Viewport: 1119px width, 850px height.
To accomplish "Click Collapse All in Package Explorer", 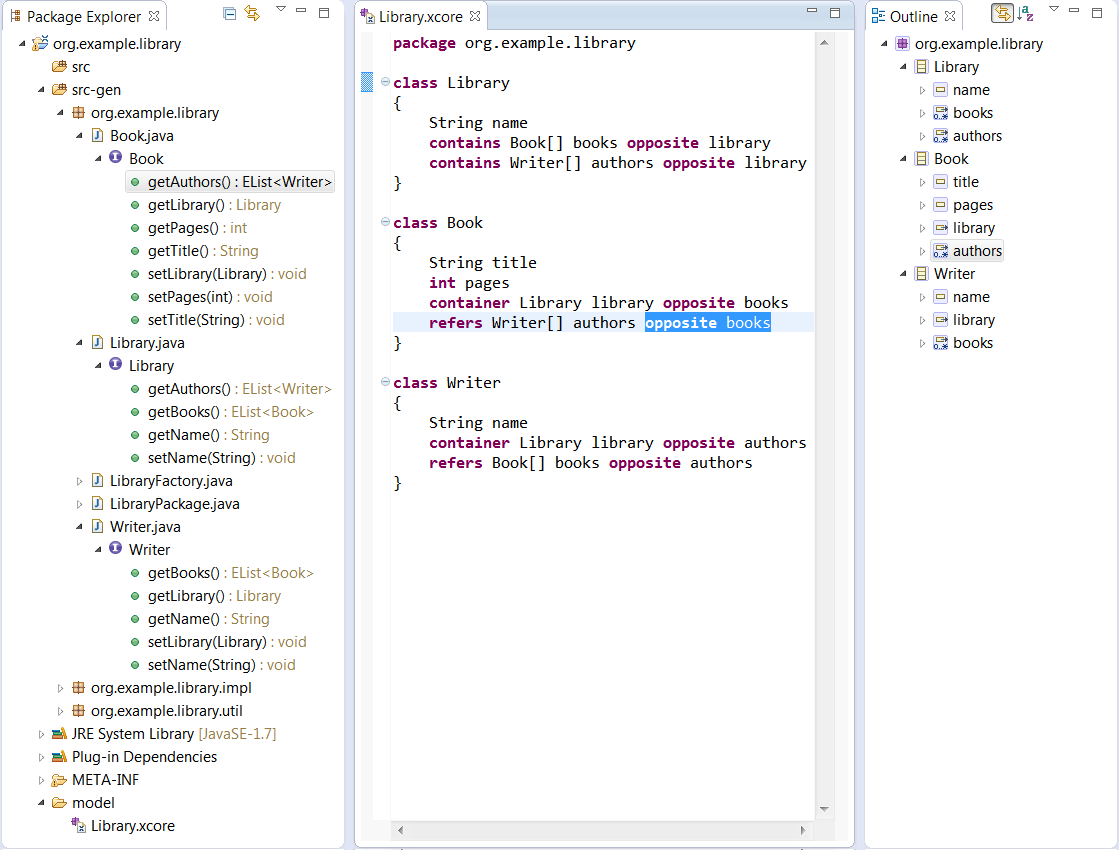I will (x=230, y=14).
